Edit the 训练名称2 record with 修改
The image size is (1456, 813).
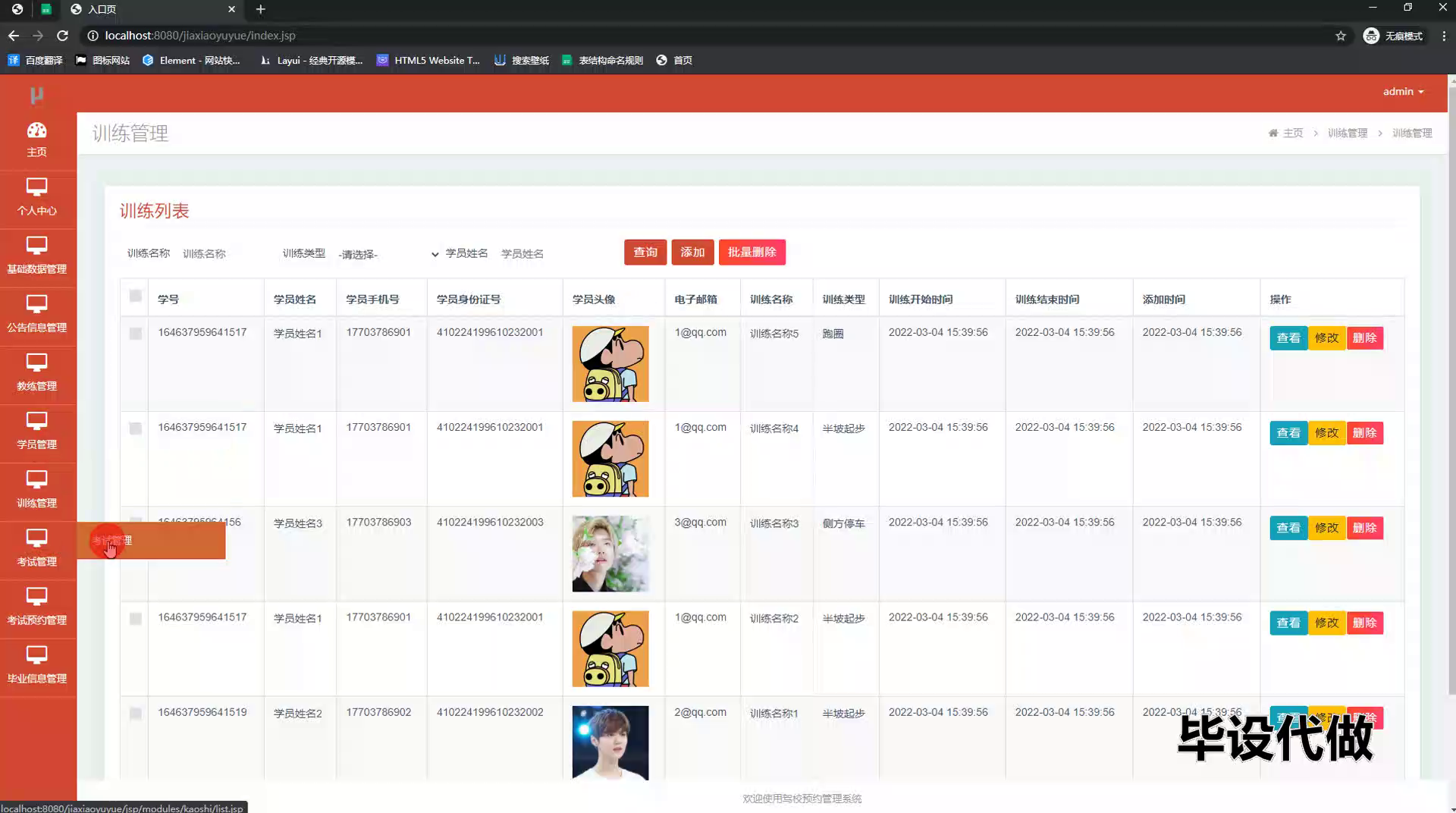[x=1327, y=623]
